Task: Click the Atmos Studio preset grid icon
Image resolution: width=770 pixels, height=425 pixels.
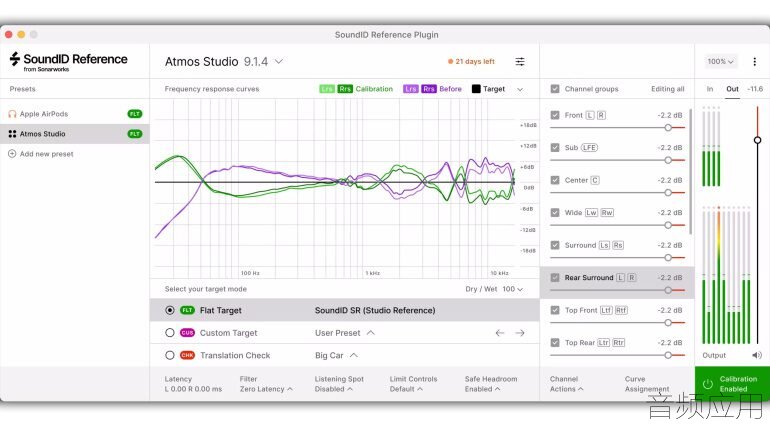Action: [x=12, y=134]
